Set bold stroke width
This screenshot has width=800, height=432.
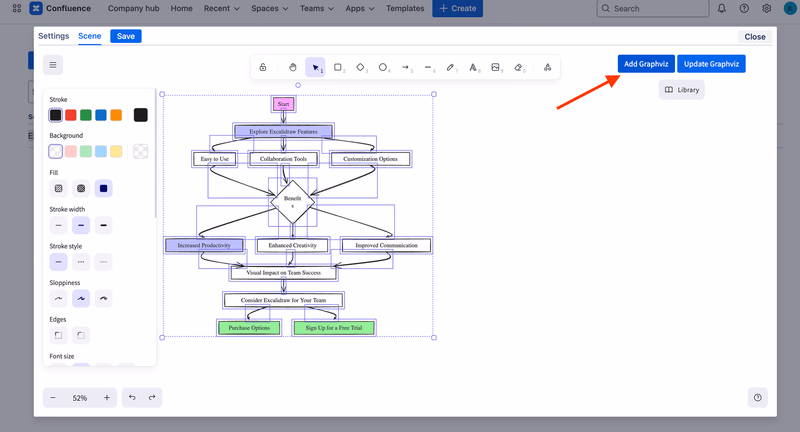[81, 225]
